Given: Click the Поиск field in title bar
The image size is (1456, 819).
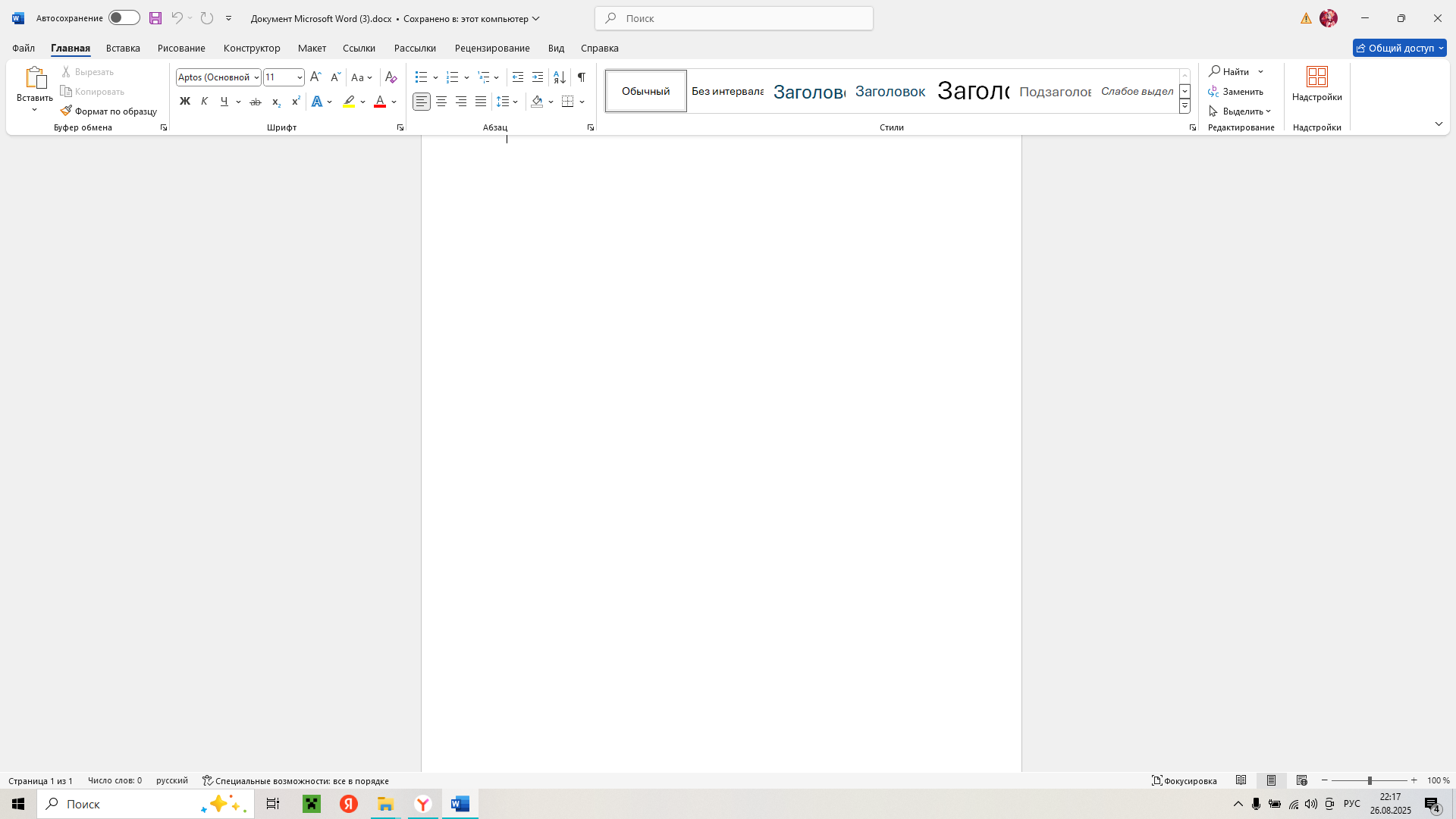Looking at the screenshot, I should coord(733,18).
